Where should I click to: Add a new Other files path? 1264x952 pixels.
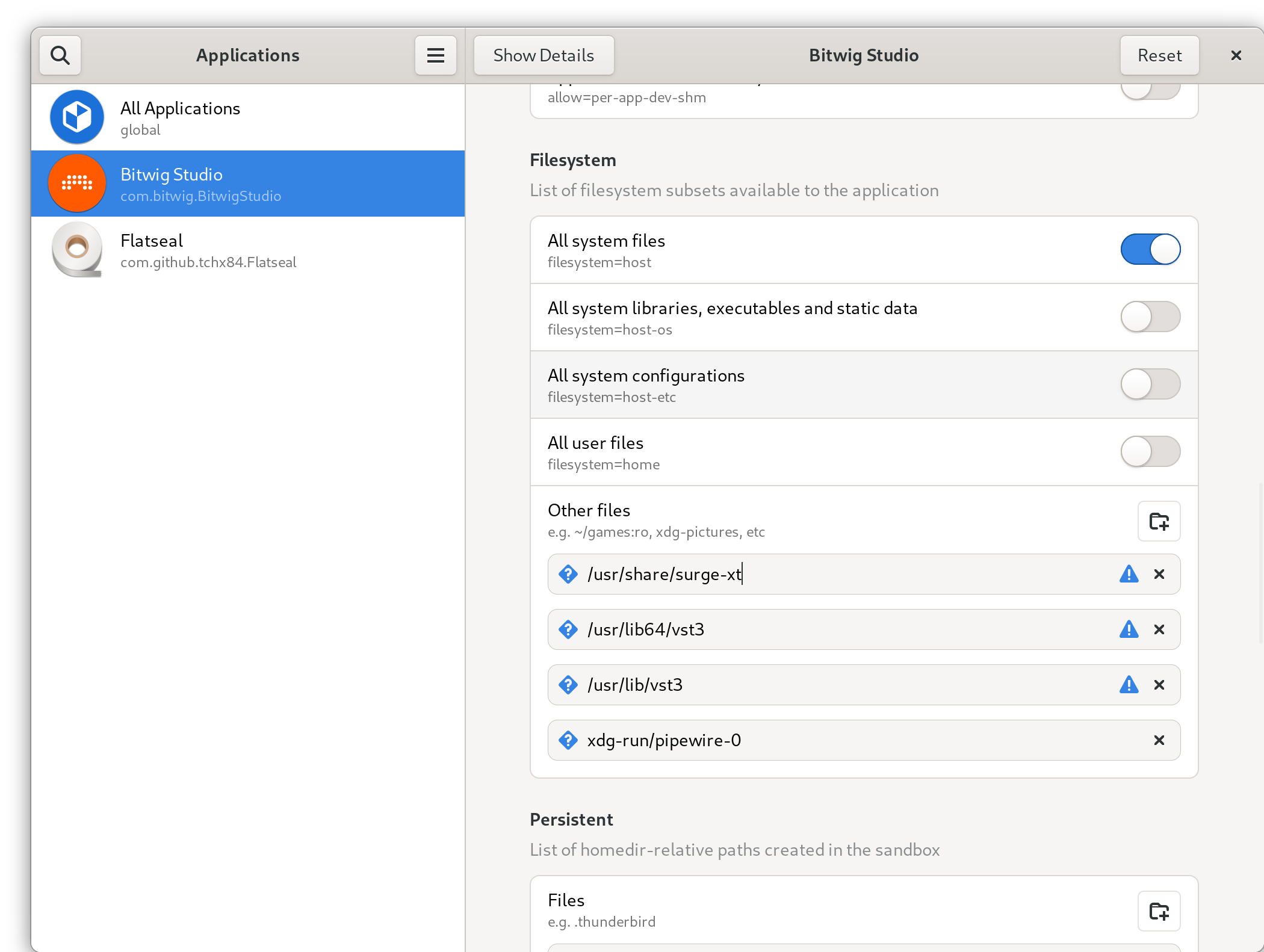1159,521
